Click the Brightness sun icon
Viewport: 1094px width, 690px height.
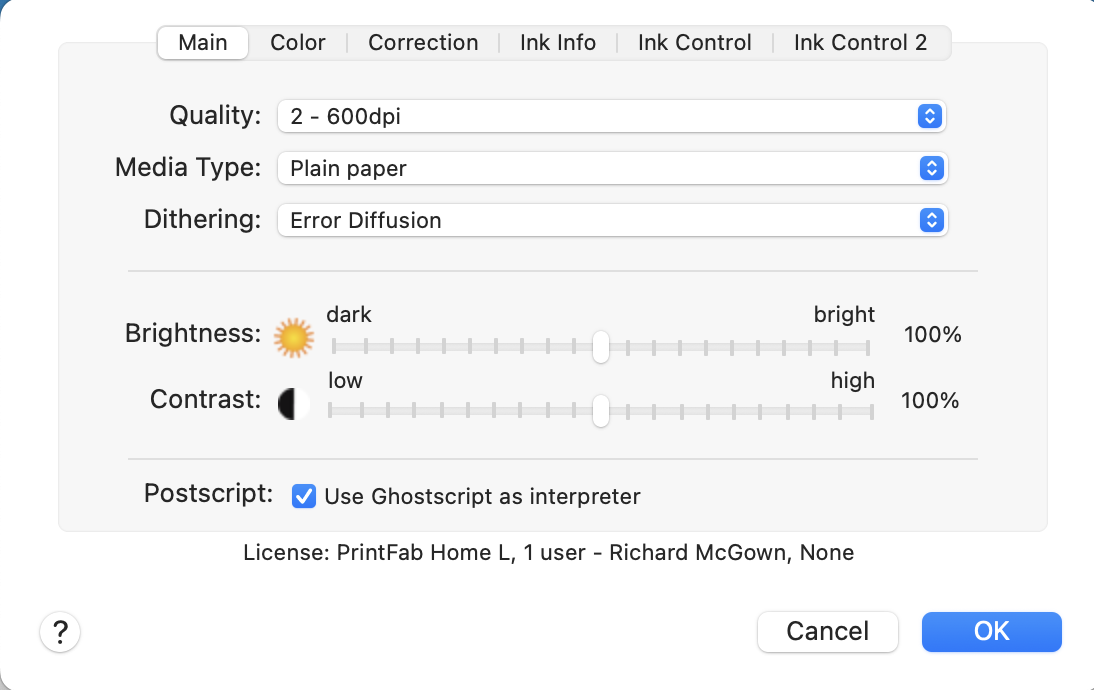pyautogui.click(x=294, y=339)
